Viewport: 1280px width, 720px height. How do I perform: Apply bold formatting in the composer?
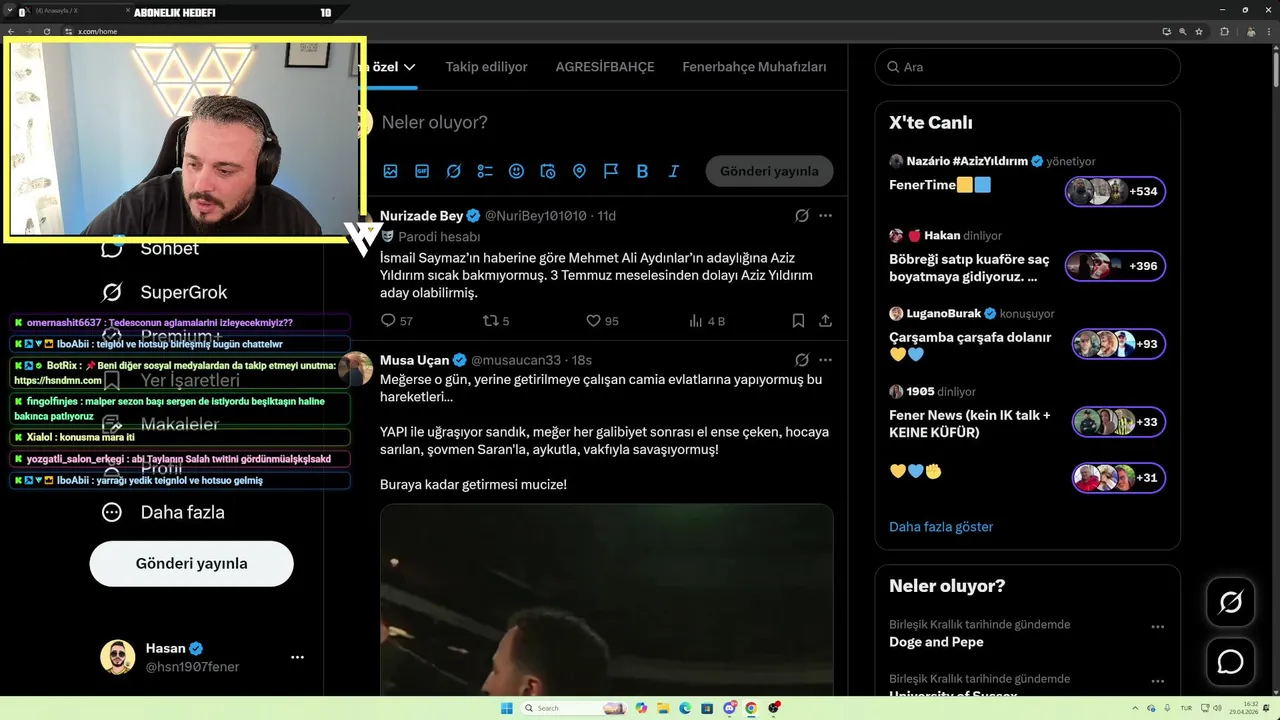coord(642,171)
